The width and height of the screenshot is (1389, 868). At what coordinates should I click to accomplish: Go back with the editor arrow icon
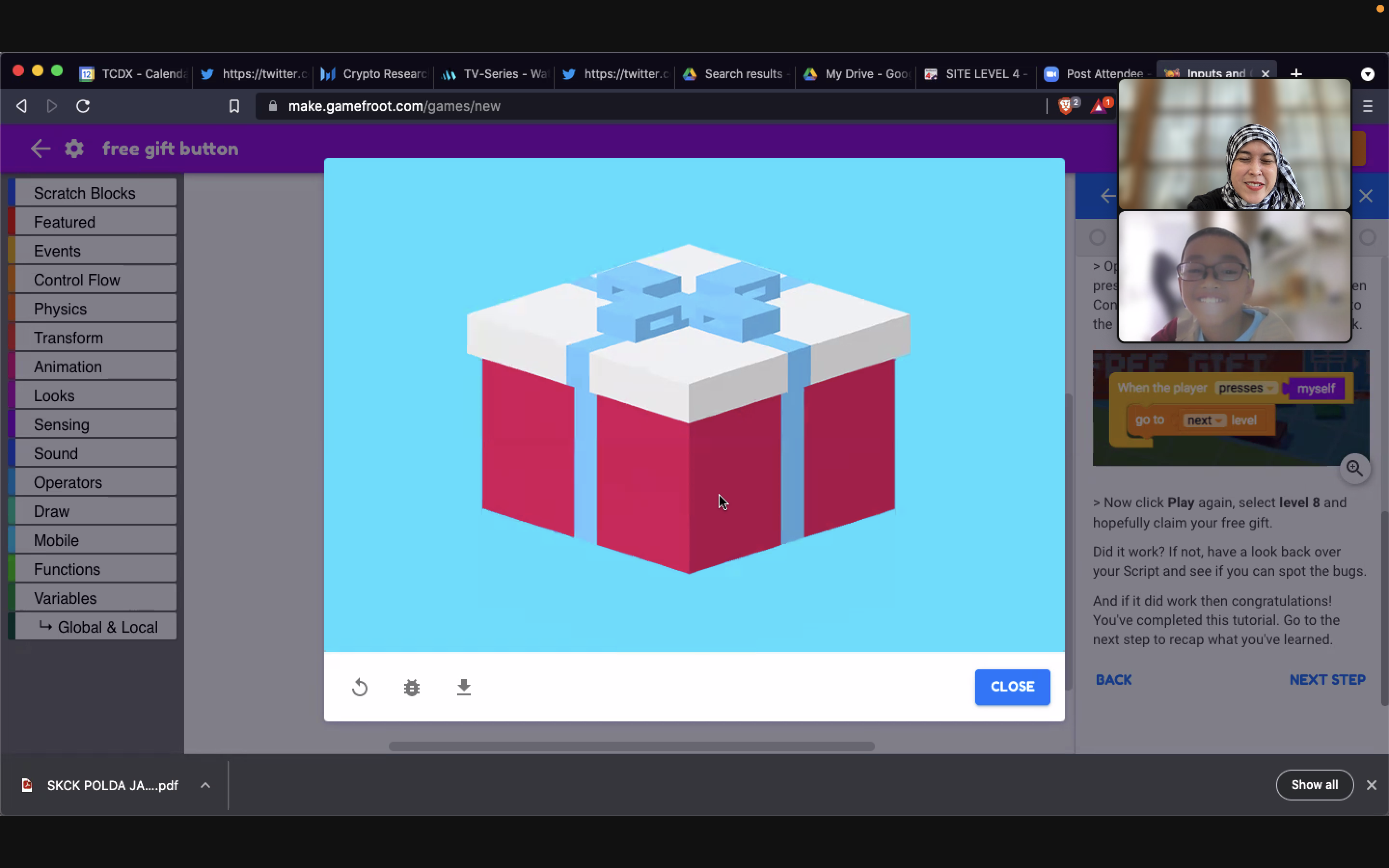pyautogui.click(x=40, y=149)
